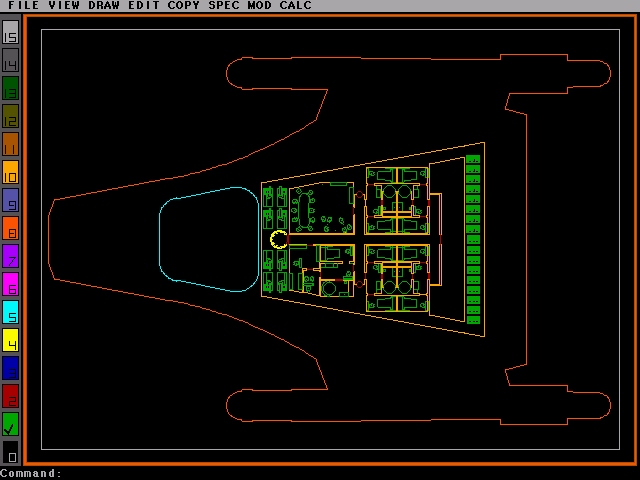Pick the cyan color 5 swatch
Image resolution: width=640 pixels, height=480 pixels.
[10, 312]
